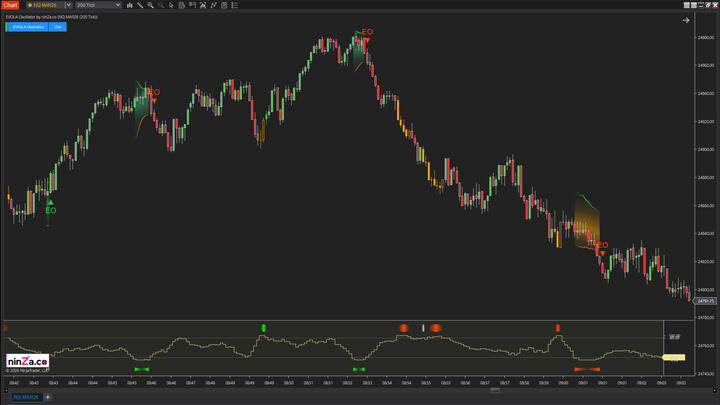720x405 pixels.
Task: Click the scroll-to-latest-bar arrow icon
Action: click(x=686, y=20)
